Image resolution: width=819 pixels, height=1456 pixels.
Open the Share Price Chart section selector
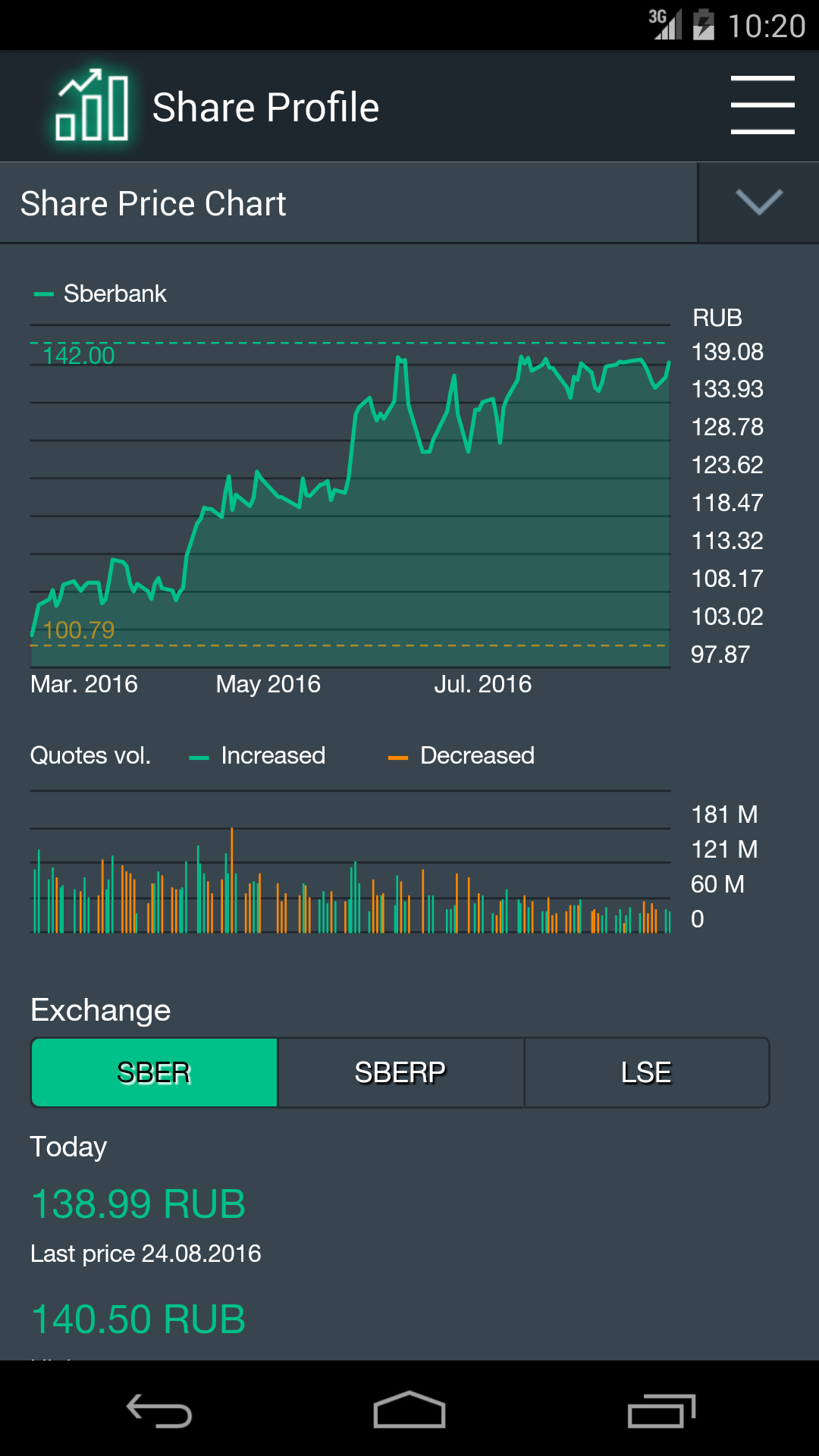[x=348, y=203]
